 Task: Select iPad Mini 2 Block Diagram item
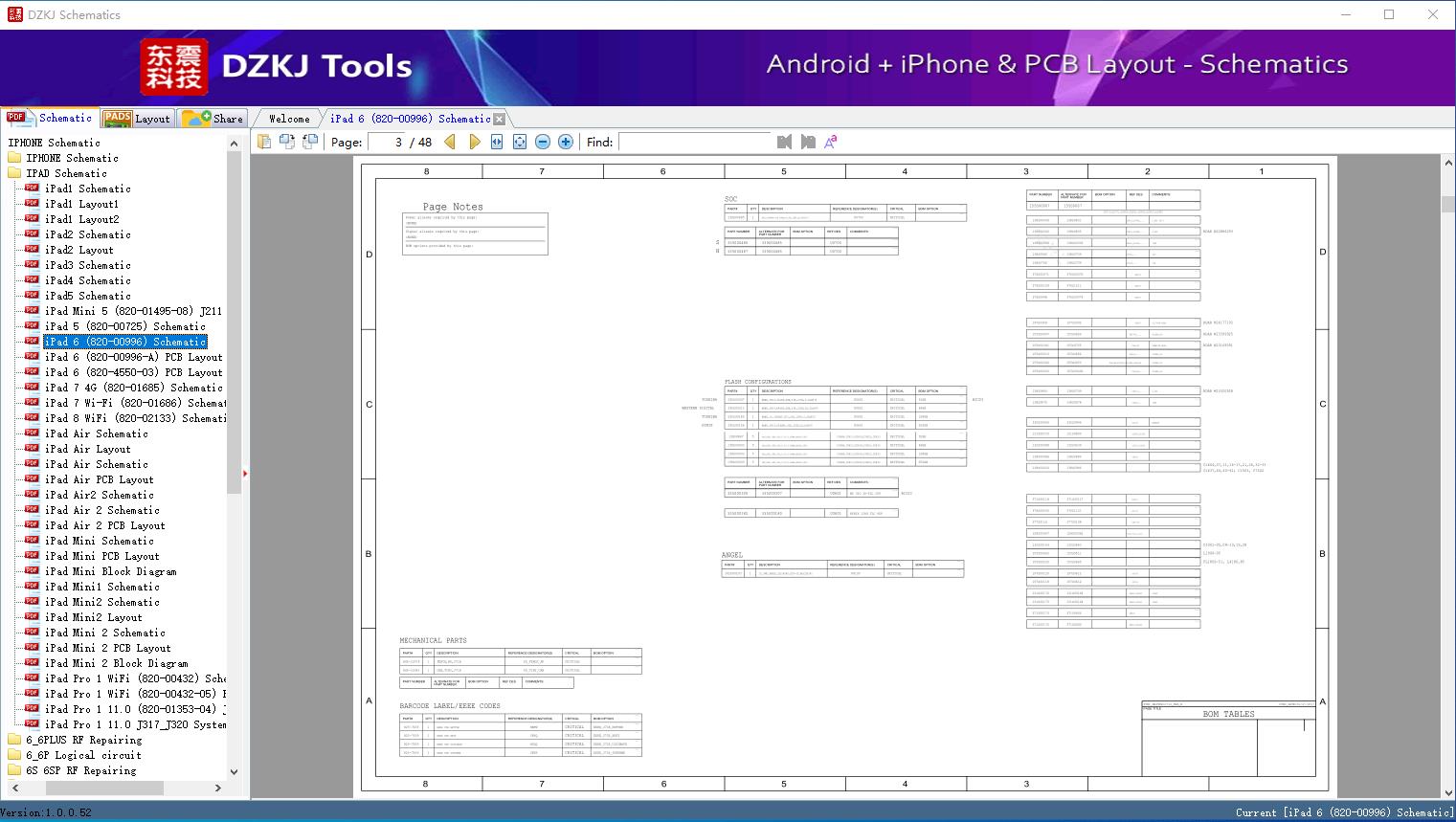tap(116, 663)
